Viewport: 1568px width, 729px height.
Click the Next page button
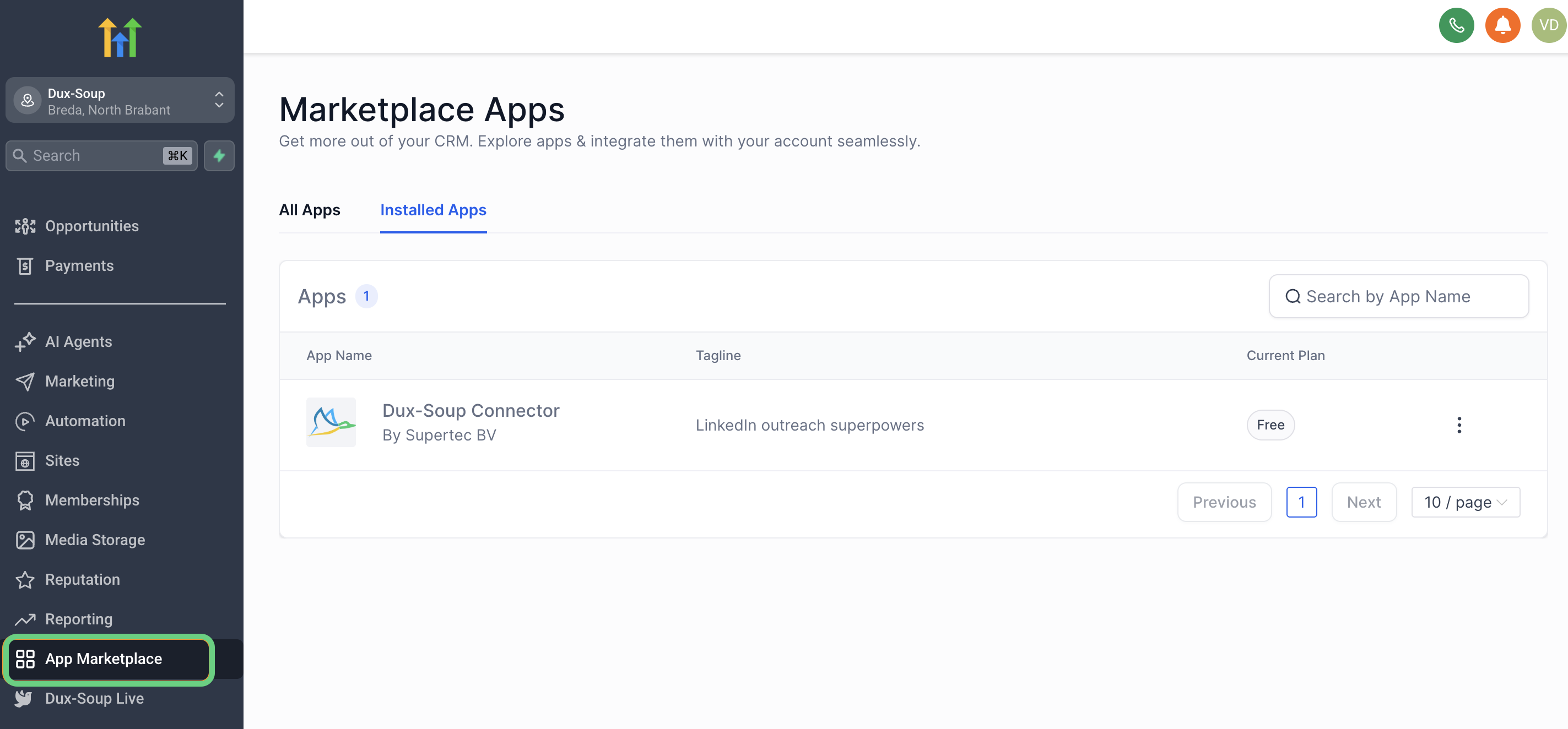[1364, 502]
